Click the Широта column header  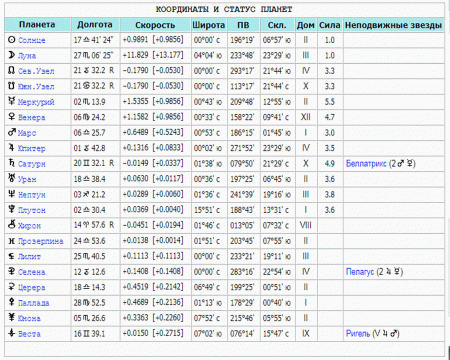point(209,25)
